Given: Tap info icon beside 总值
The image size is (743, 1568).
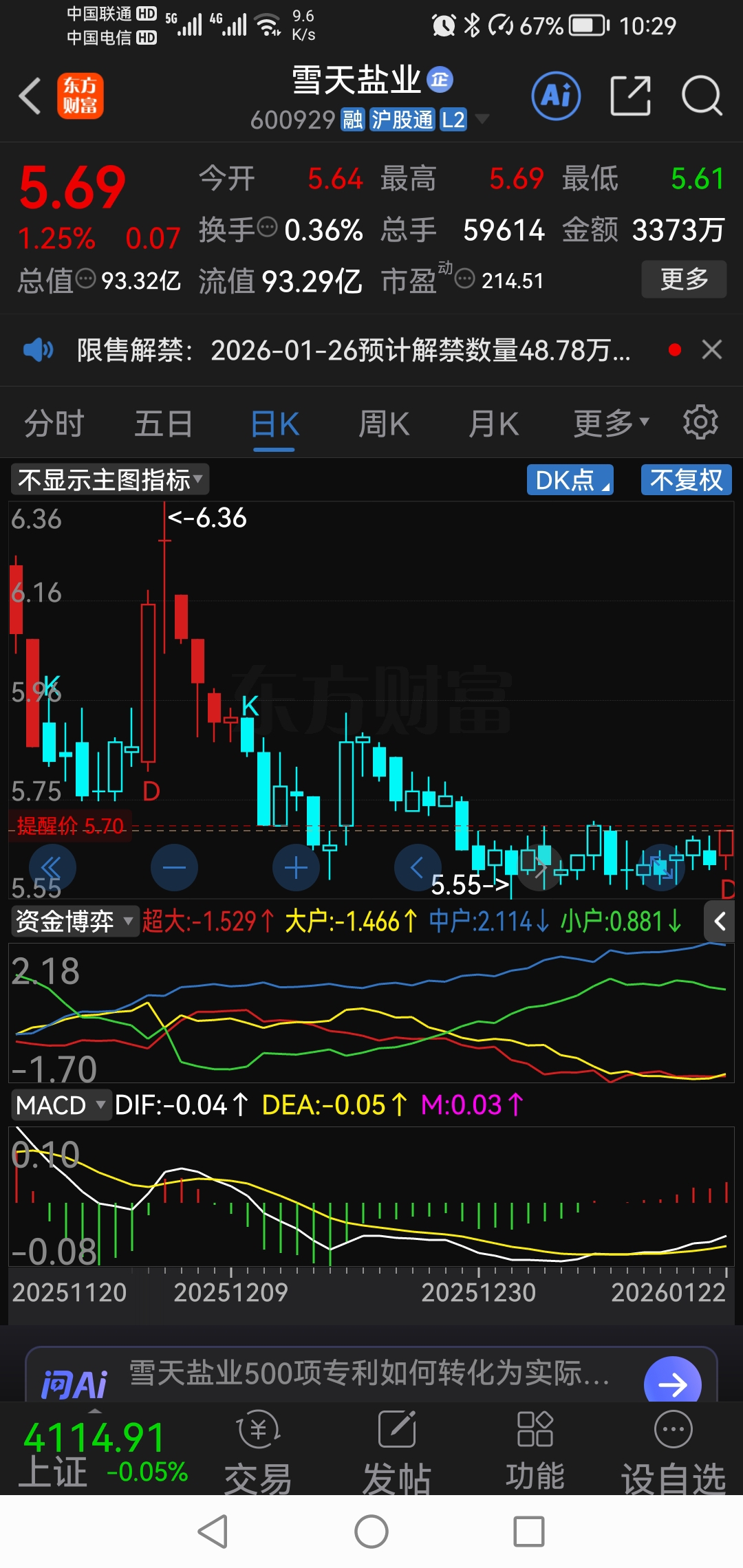Looking at the screenshot, I should 85,279.
